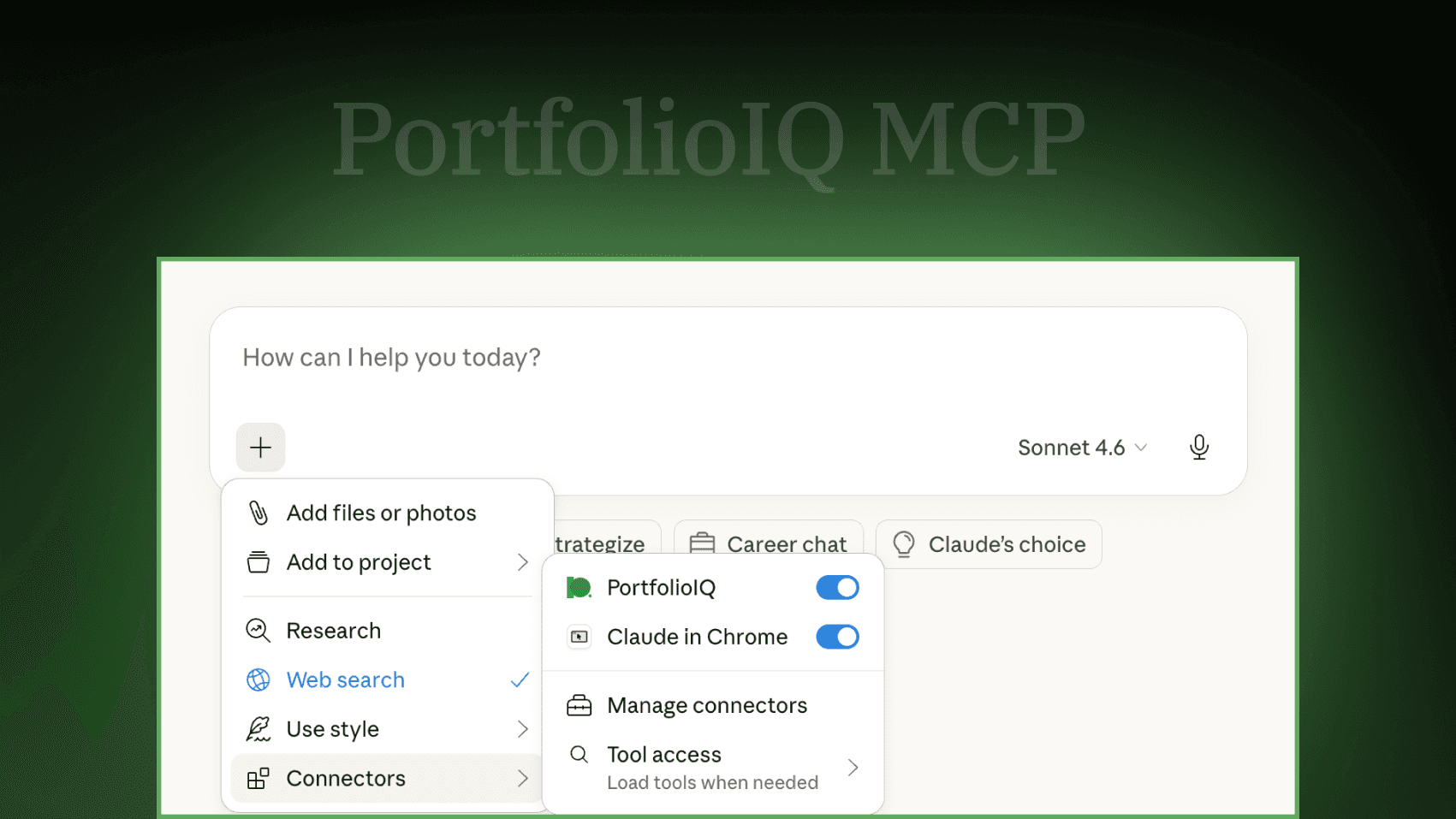1456x819 pixels.
Task: Expand the Connectors submenu arrow
Action: click(522, 778)
